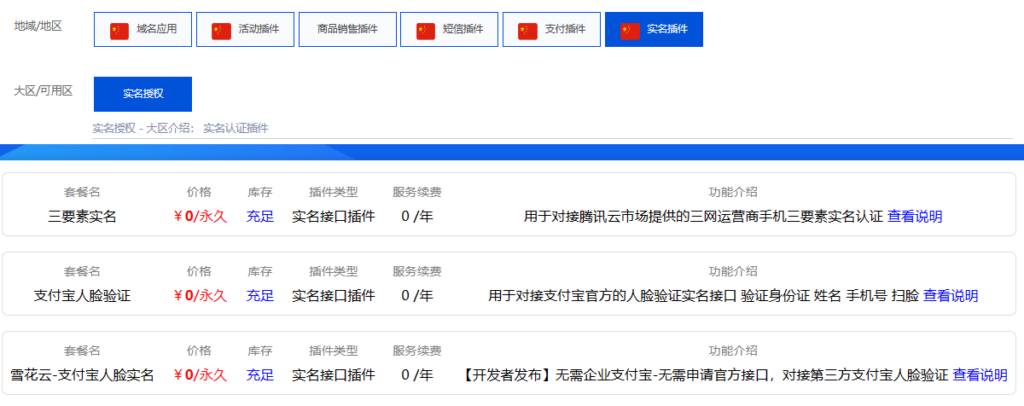Click the flag icon on 域名应用 tab
This screenshot has height=406, width=1024.
120,30
